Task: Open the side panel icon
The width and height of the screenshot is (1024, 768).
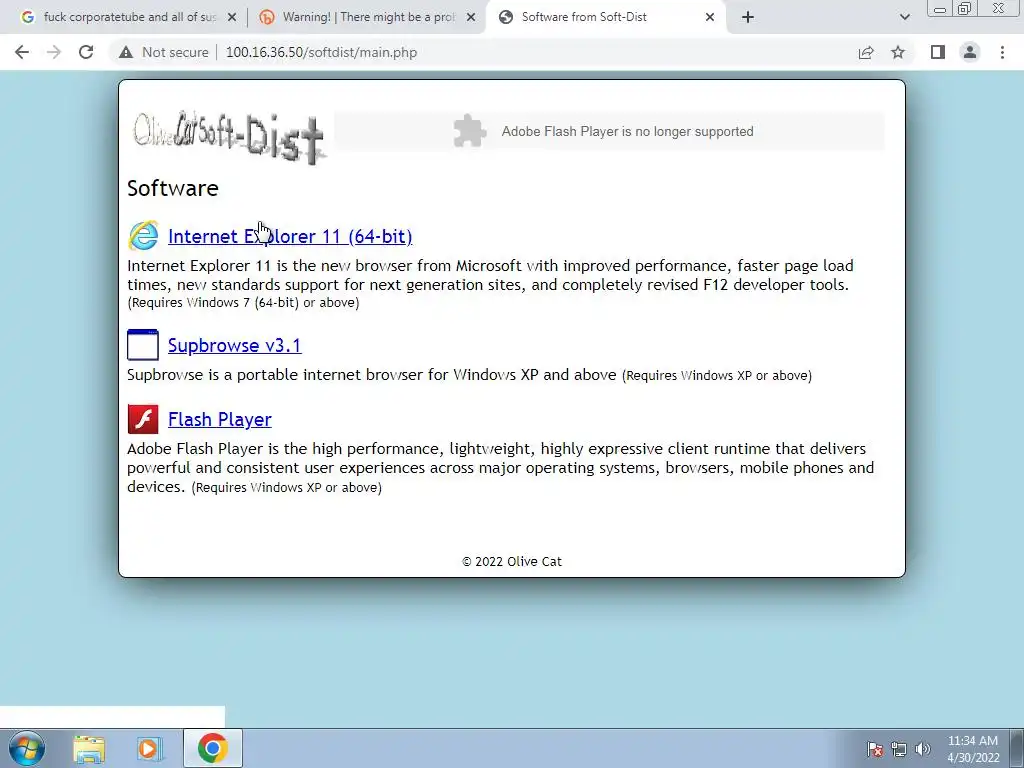Action: point(938,52)
